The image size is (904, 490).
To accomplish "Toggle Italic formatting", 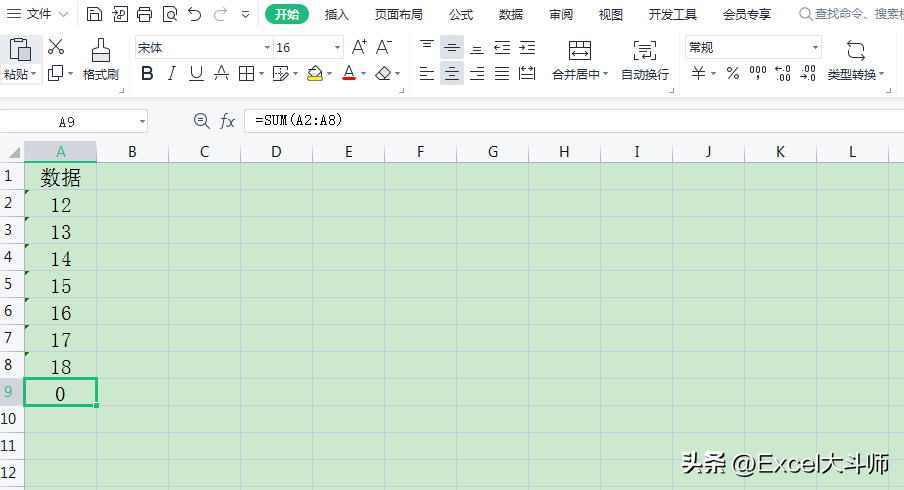I will click(171, 73).
